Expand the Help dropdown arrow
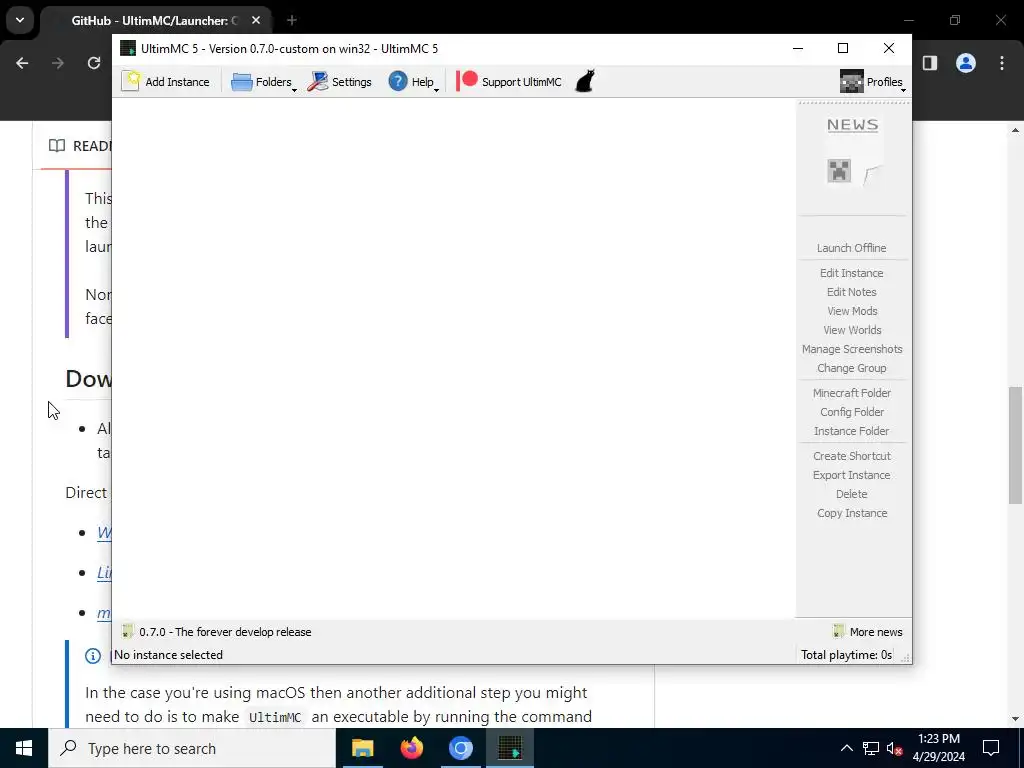The height and width of the screenshot is (768, 1024). click(436, 90)
